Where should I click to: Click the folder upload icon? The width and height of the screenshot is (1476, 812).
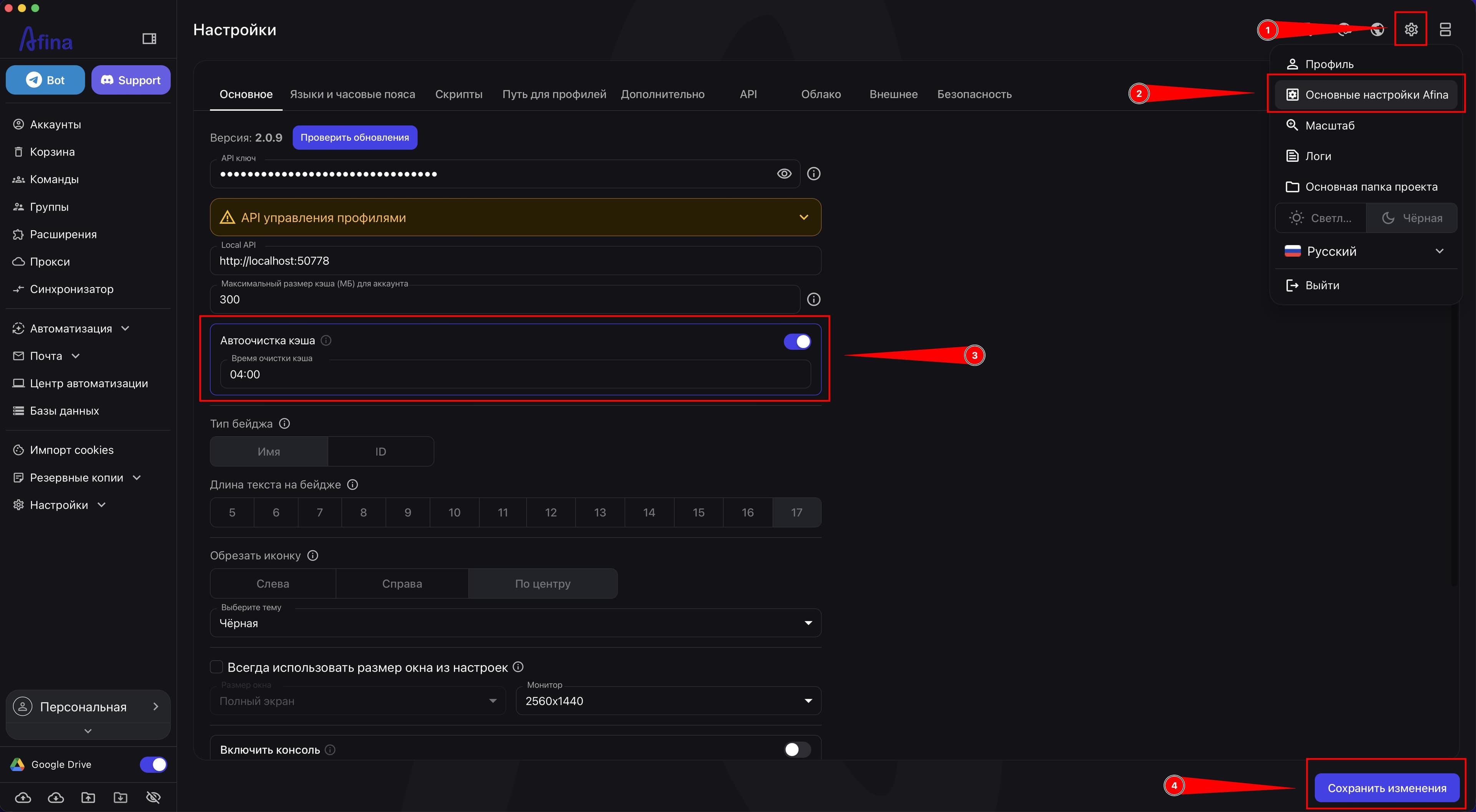pos(88,797)
